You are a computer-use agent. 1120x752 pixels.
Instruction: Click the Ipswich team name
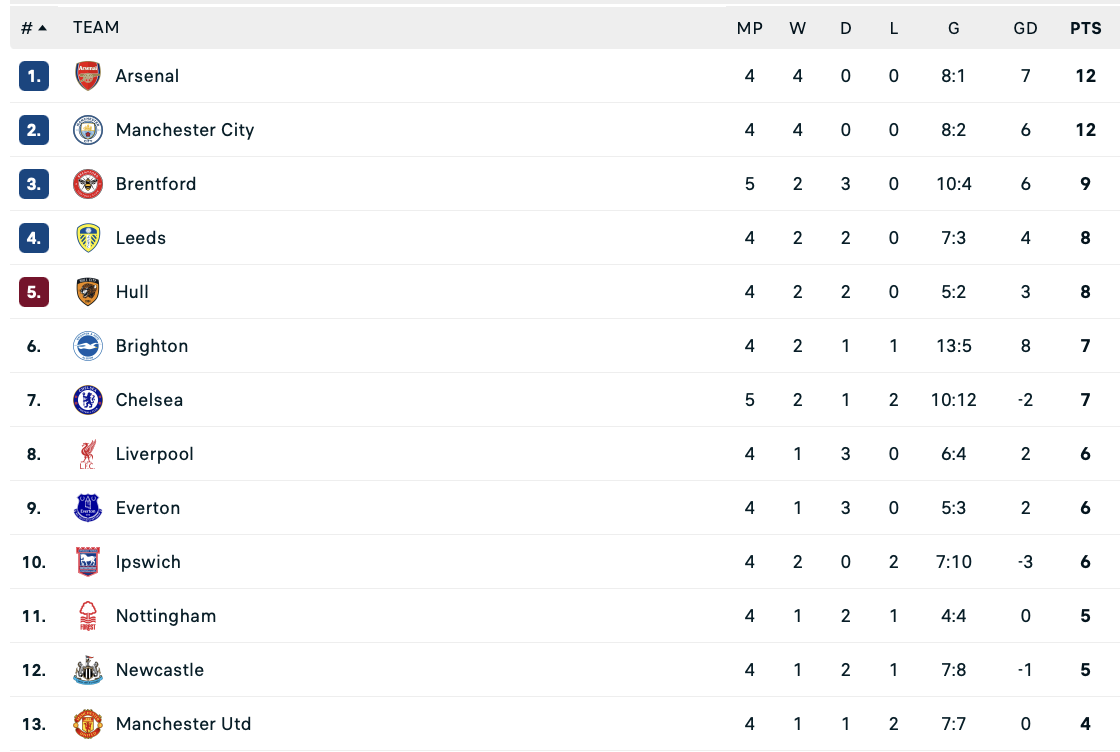pyautogui.click(x=148, y=562)
